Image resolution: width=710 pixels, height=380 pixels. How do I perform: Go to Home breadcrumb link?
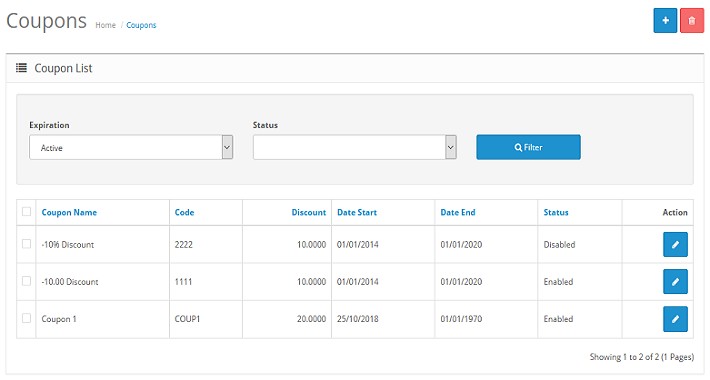click(106, 25)
